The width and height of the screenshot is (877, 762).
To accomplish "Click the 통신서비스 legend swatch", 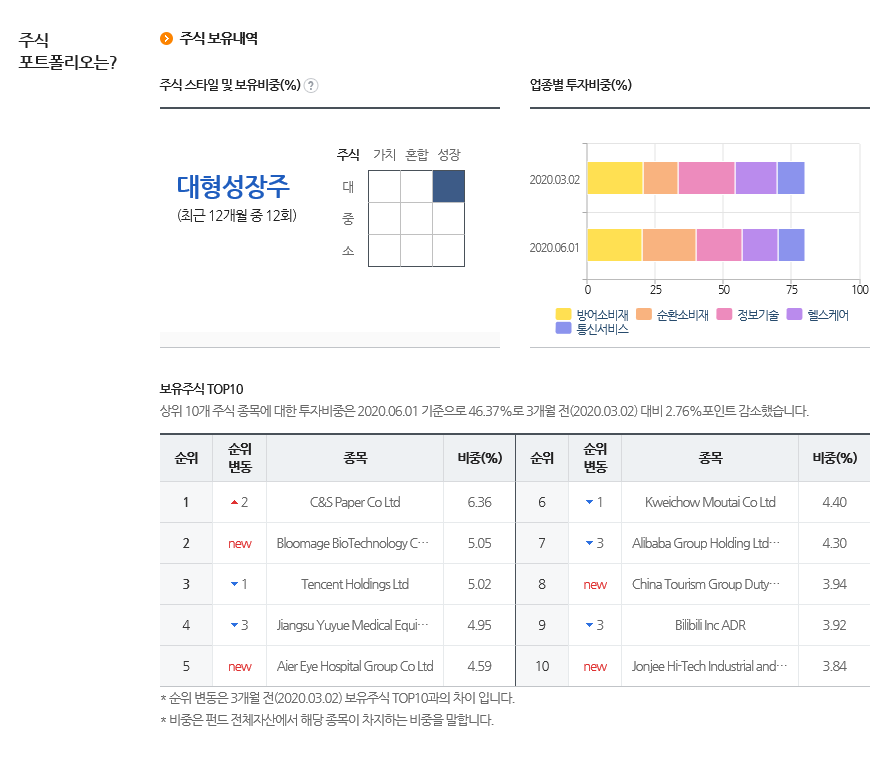I will [x=563, y=328].
